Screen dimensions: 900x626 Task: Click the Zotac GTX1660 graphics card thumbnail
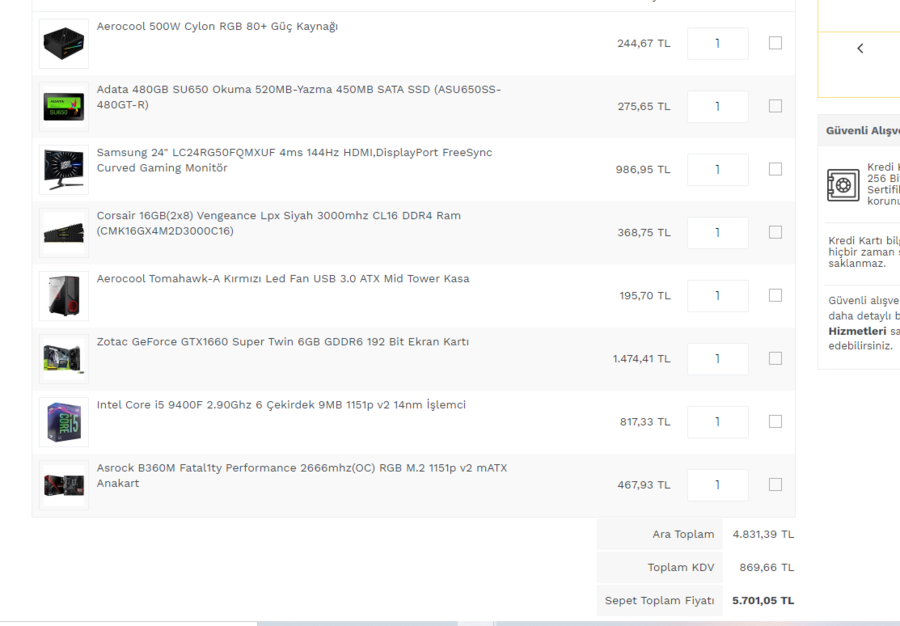click(x=64, y=359)
